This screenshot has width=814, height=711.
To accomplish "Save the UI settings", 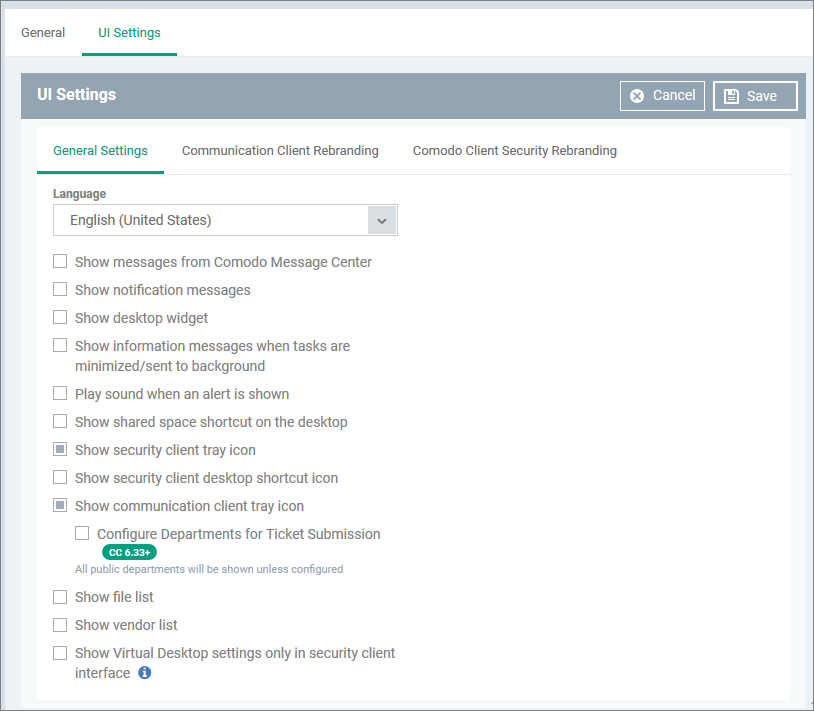I will click(x=755, y=96).
